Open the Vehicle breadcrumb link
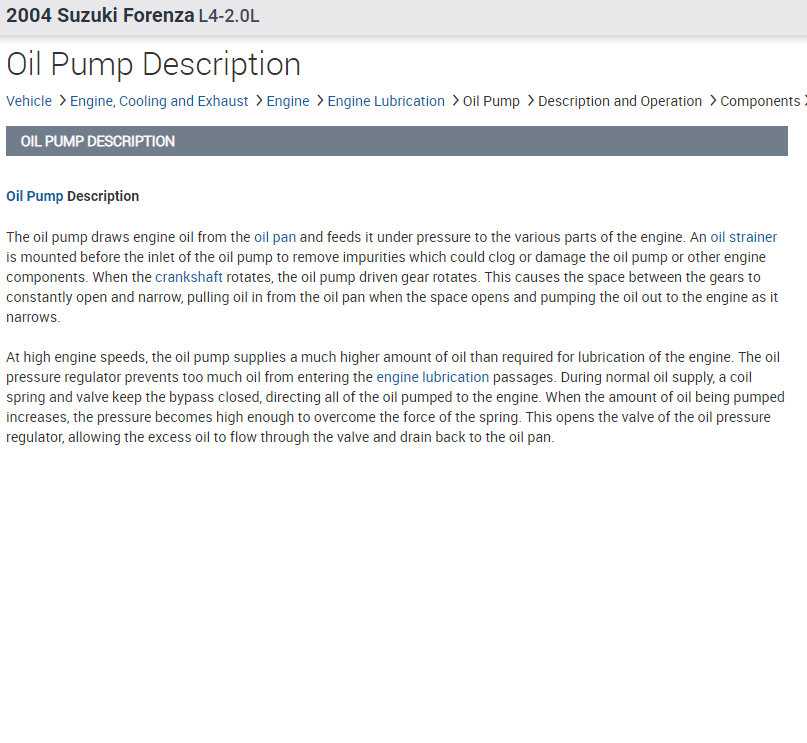 [x=29, y=101]
